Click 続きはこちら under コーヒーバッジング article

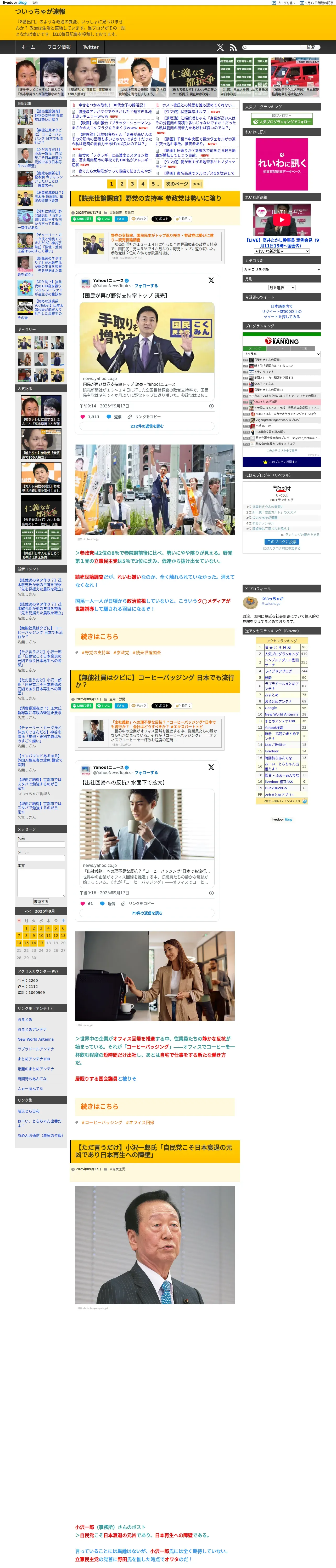pyautogui.click(x=99, y=1106)
